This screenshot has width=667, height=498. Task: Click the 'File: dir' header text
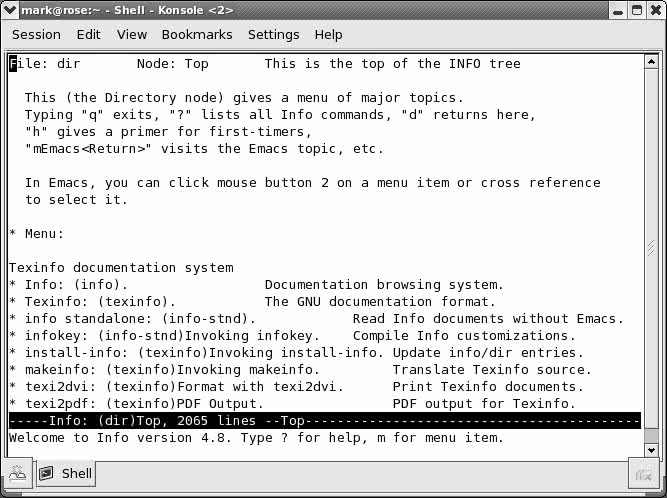click(x=45, y=64)
